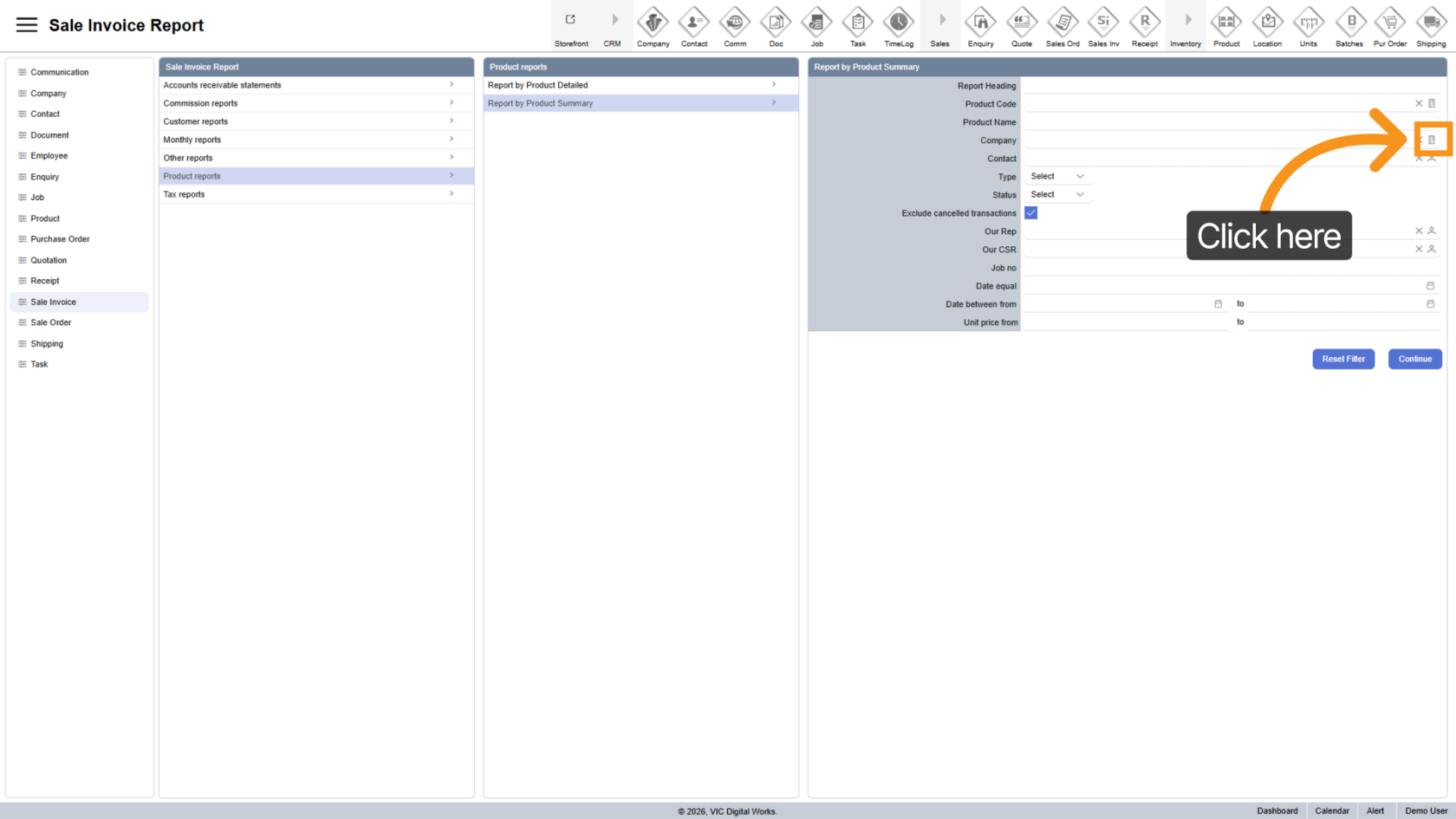
Task: Click the Date equal calendar icon
Action: [x=1430, y=286]
